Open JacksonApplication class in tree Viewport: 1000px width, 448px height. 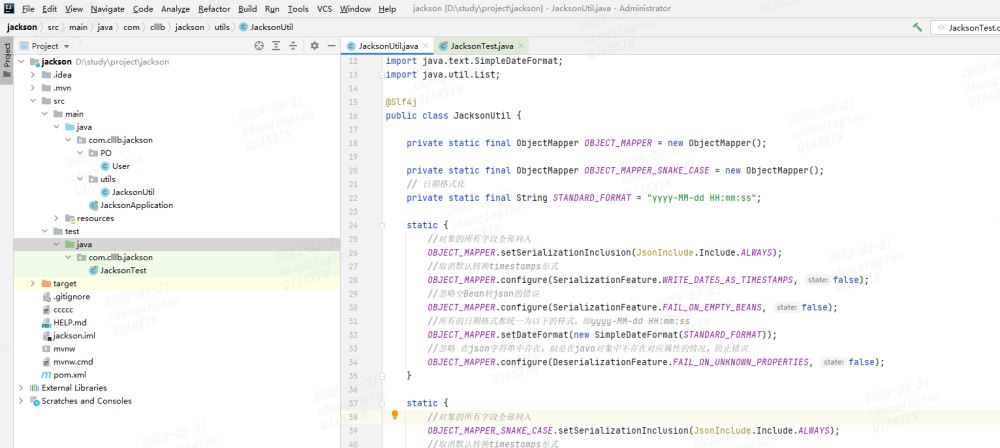[136, 205]
